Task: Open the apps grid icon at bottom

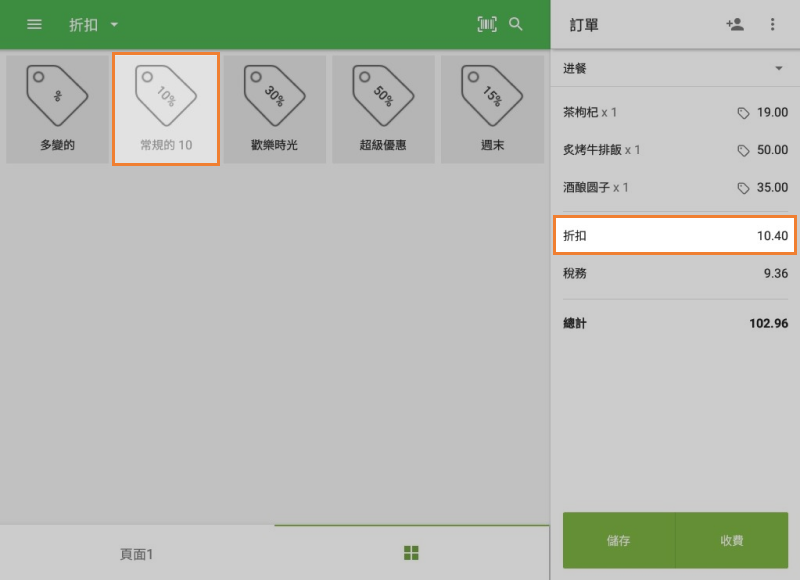Action: click(410, 553)
